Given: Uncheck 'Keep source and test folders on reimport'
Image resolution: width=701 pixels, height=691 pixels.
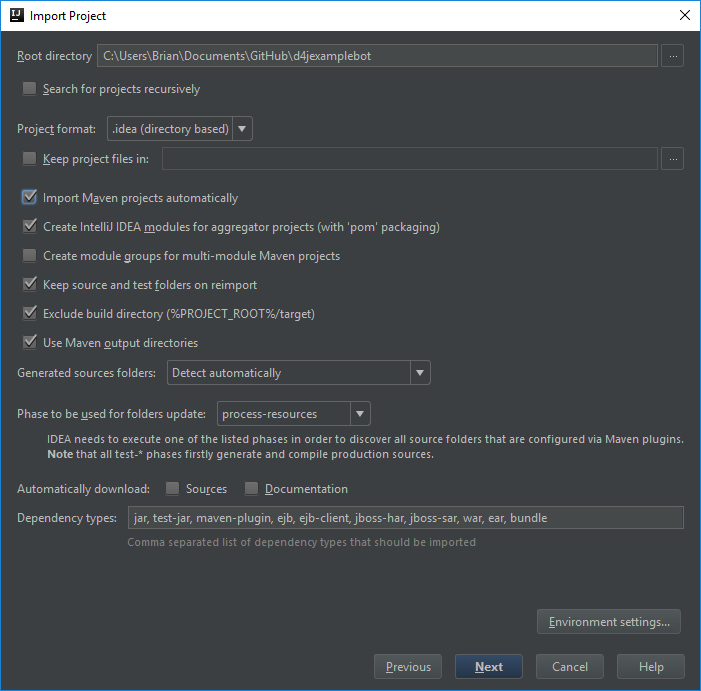Looking at the screenshot, I should 30,284.
